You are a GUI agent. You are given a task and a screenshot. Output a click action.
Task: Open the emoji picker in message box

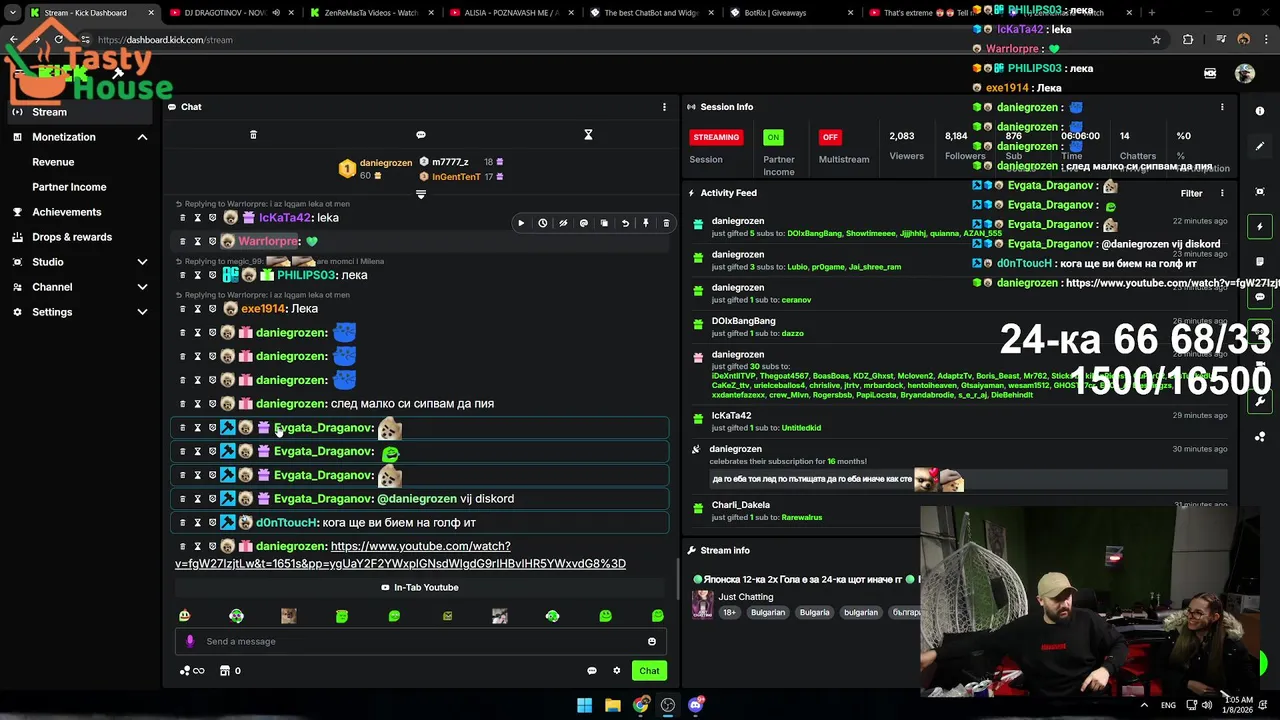coord(652,641)
